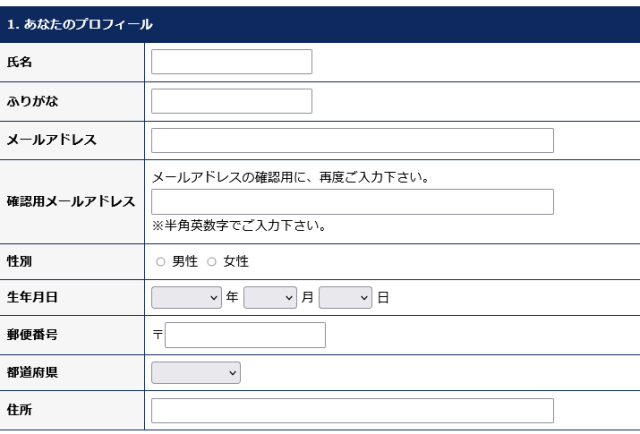
Task: Click the 郵便番号 postal code input
Action: pyautogui.click(x=245, y=335)
